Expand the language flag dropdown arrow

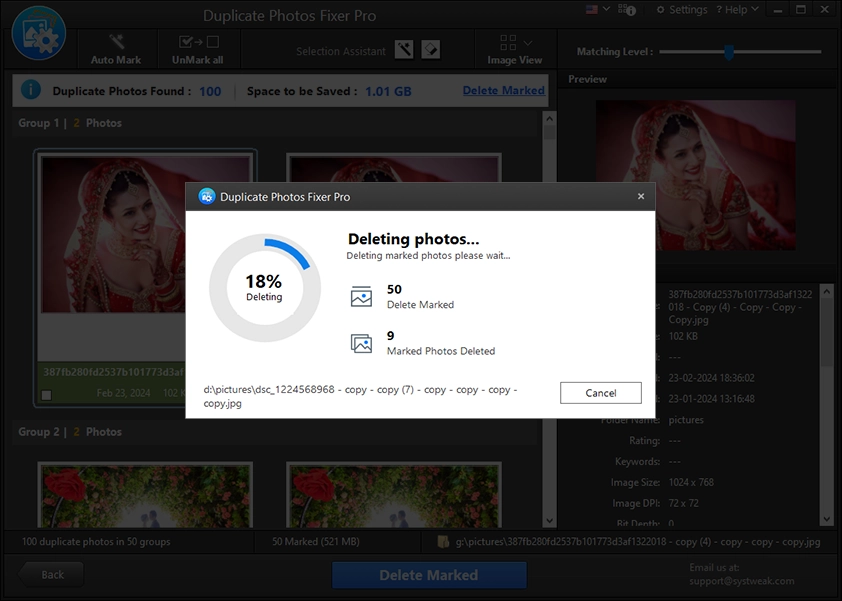coord(607,9)
